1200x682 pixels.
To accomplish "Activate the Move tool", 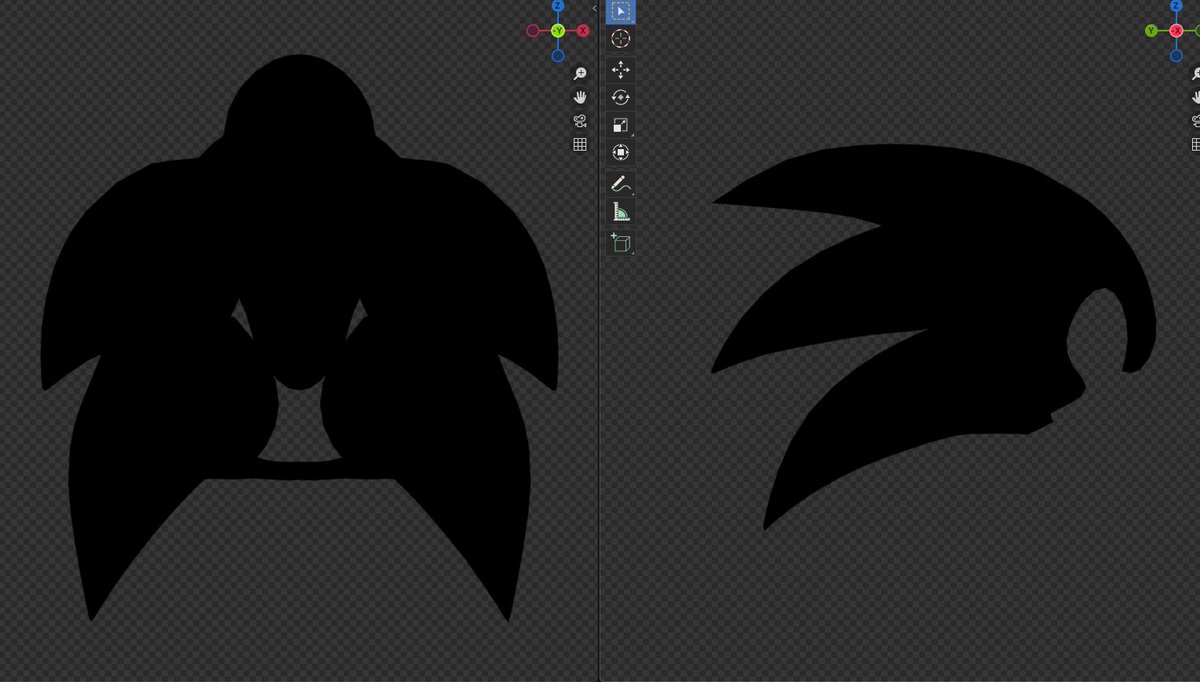I will [621, 70].
